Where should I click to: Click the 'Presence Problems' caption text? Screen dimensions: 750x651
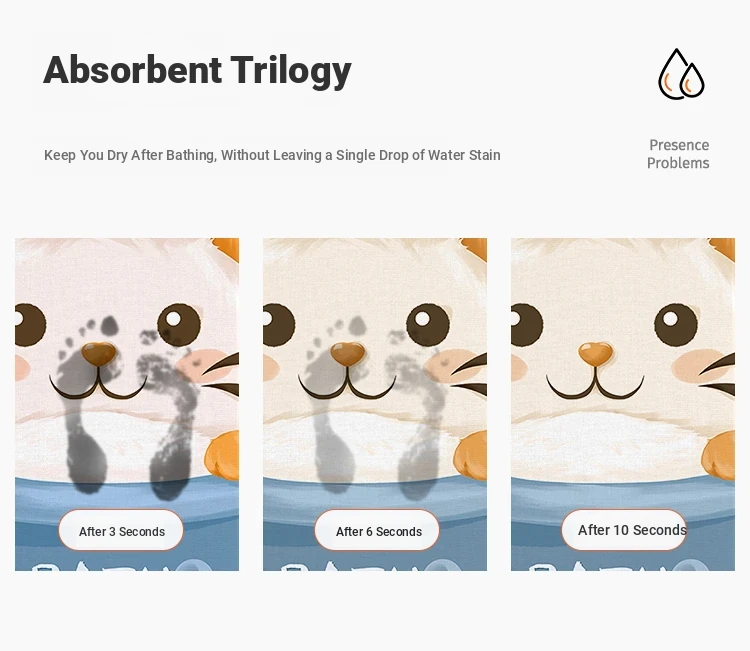click(678, 154)
